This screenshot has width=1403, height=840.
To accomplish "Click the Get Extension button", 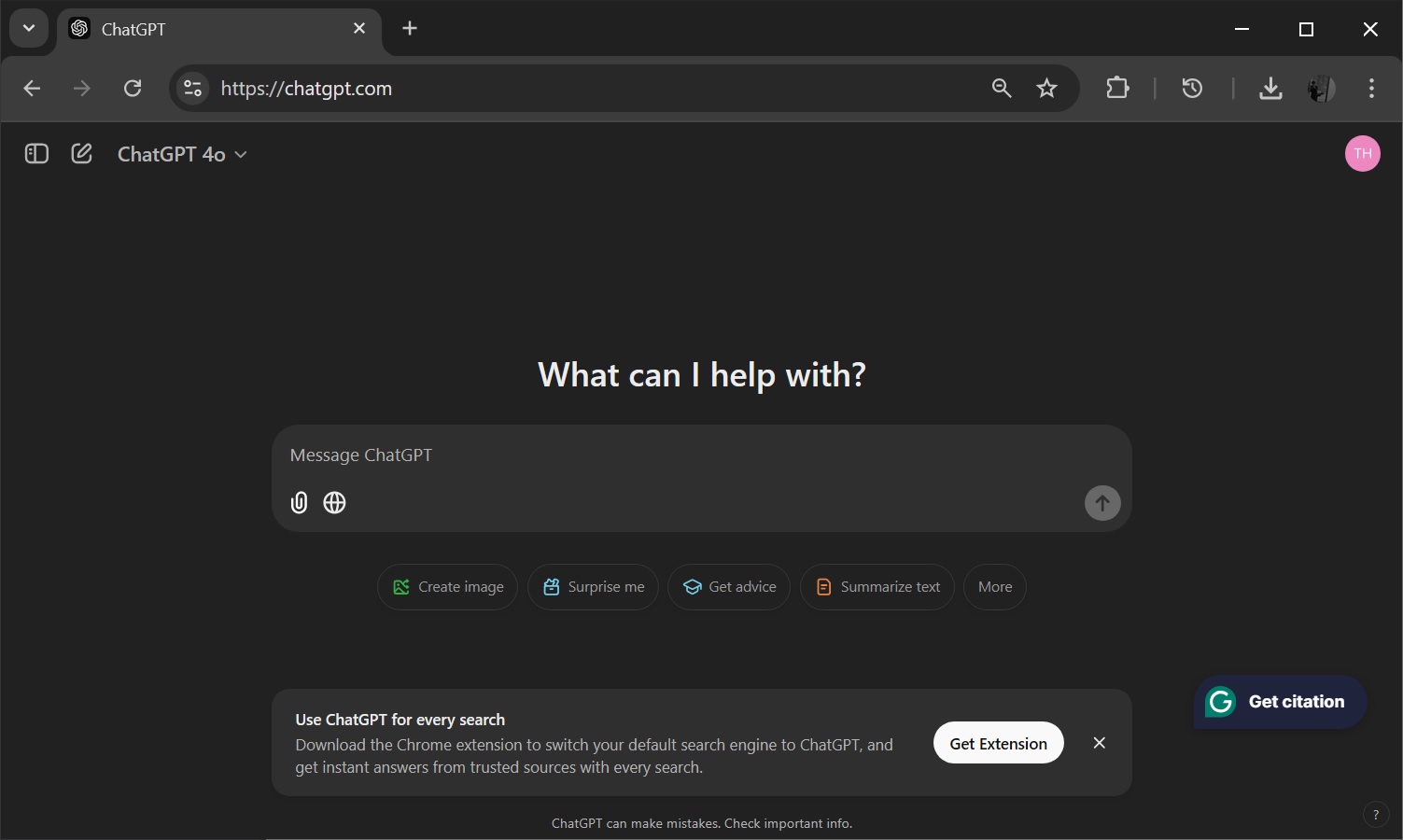I will coord(997,743).
